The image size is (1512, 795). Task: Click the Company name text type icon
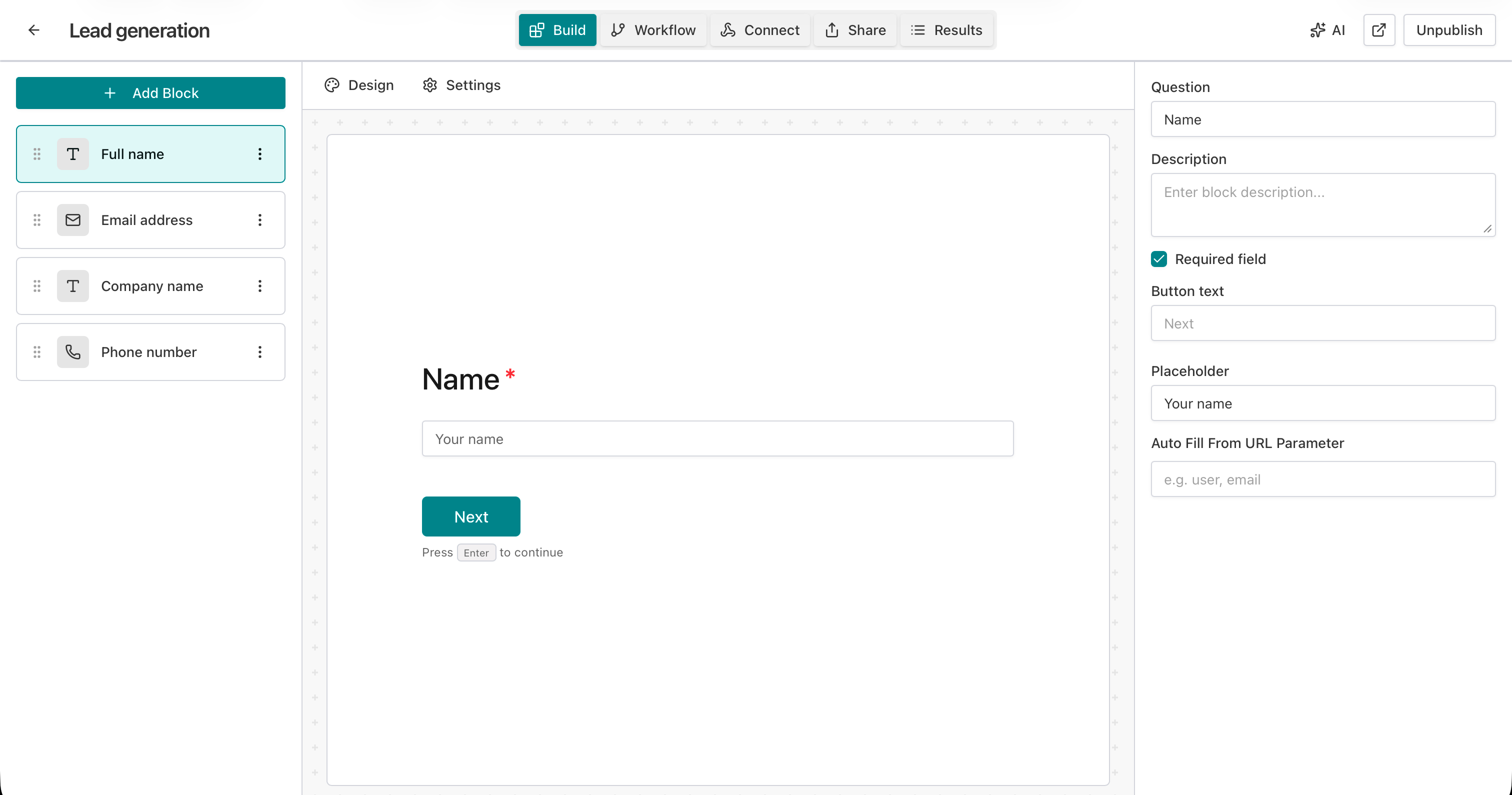coord(73,286)
